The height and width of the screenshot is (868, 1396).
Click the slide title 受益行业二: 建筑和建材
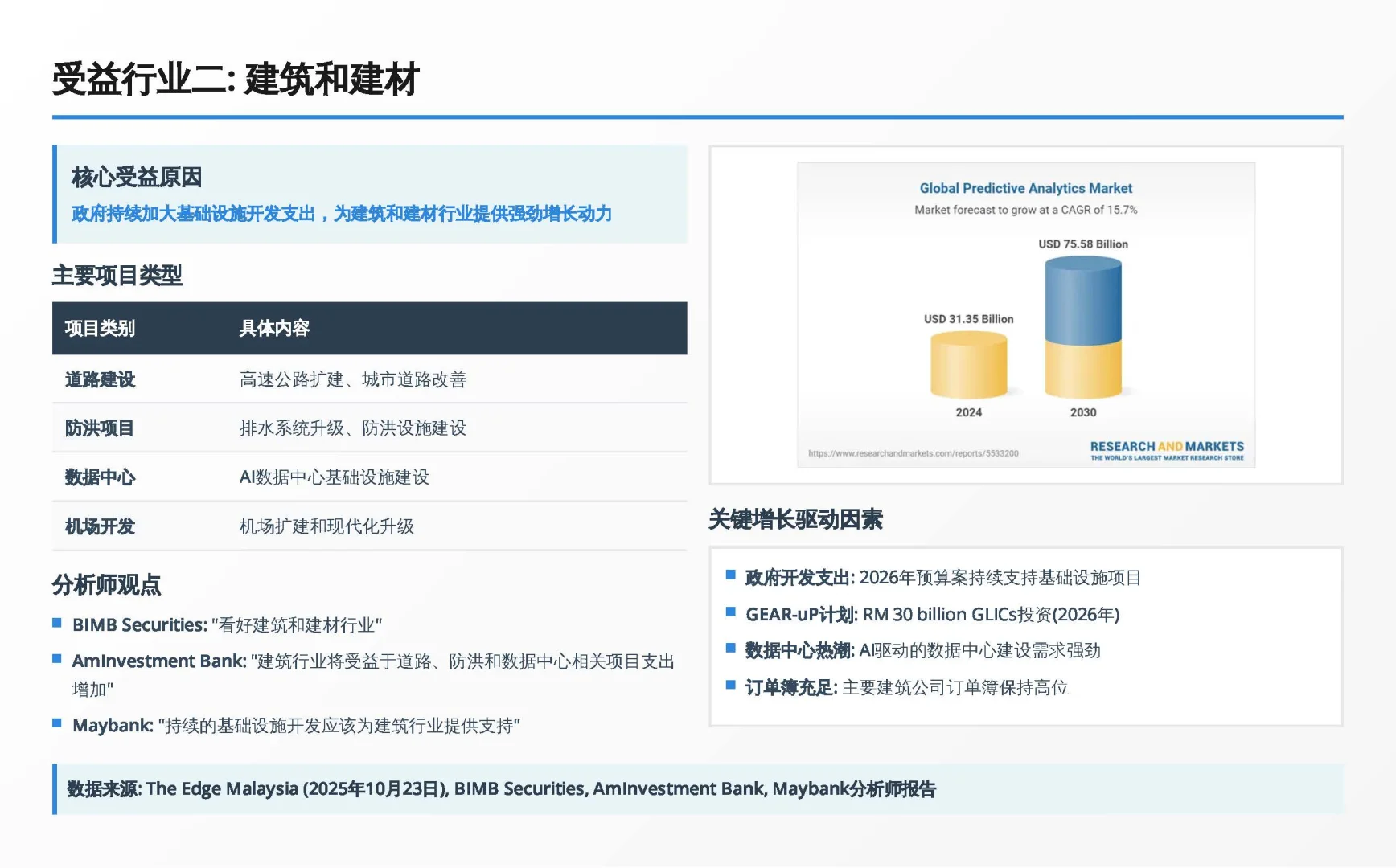click(x=236, y=80)
